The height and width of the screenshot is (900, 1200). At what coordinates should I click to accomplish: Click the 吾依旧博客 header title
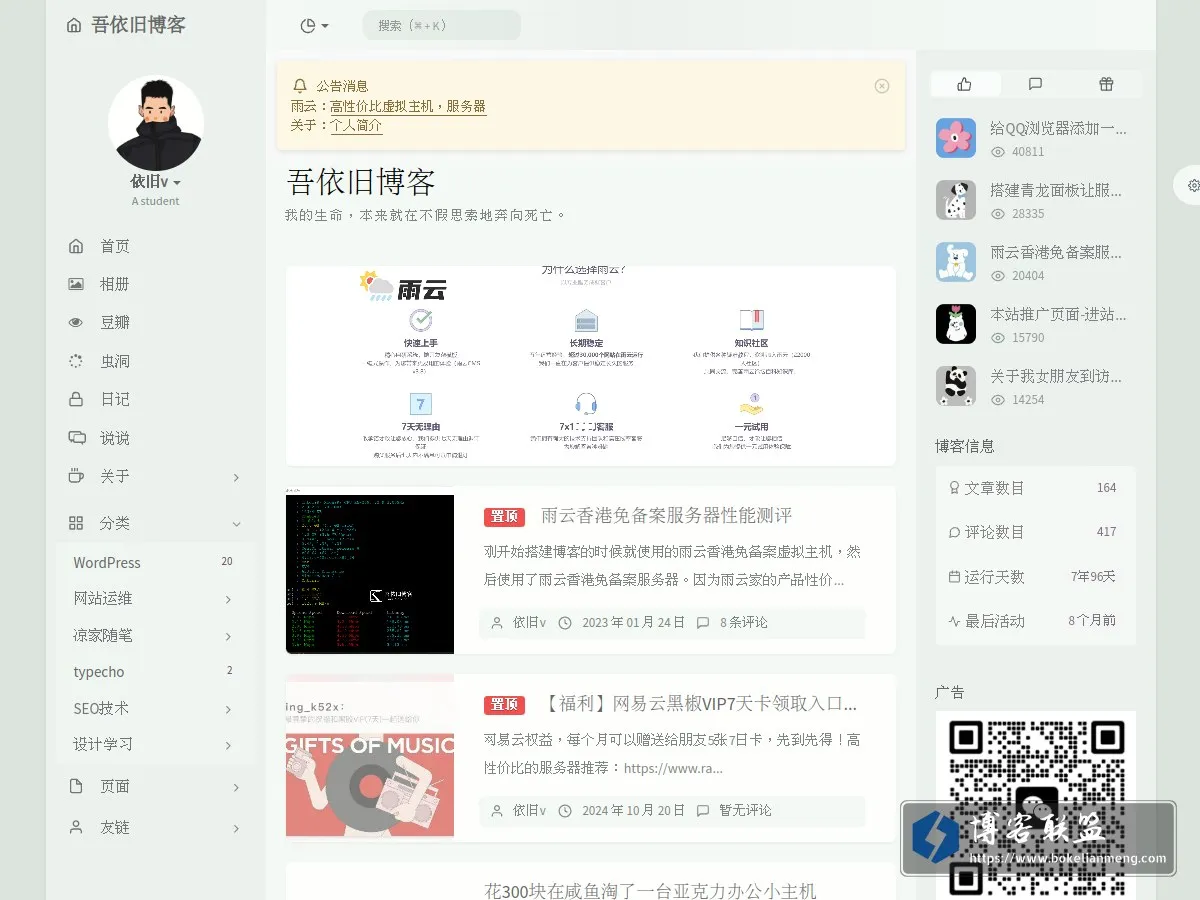click(139, 25)
